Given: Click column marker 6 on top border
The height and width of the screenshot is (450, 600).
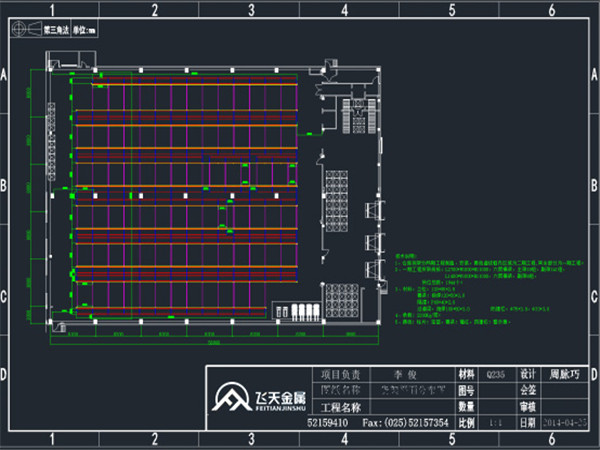Looking at the screenshot, I should point(552,10).
